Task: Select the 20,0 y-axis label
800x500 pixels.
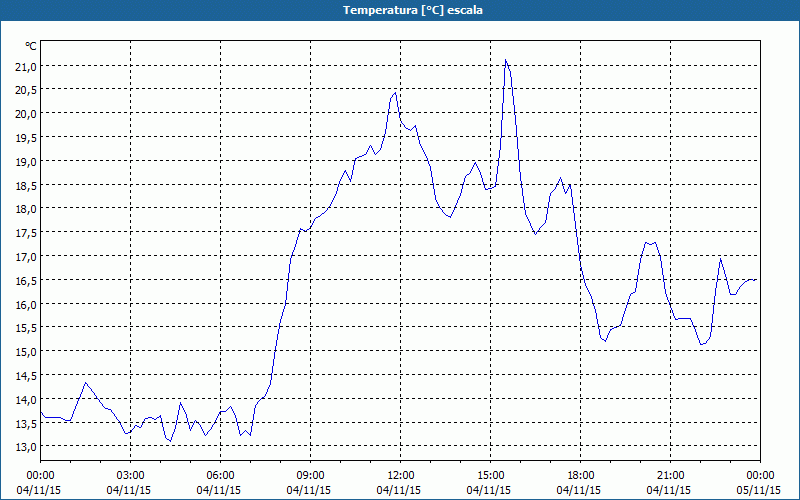Action: coord(27,114)
